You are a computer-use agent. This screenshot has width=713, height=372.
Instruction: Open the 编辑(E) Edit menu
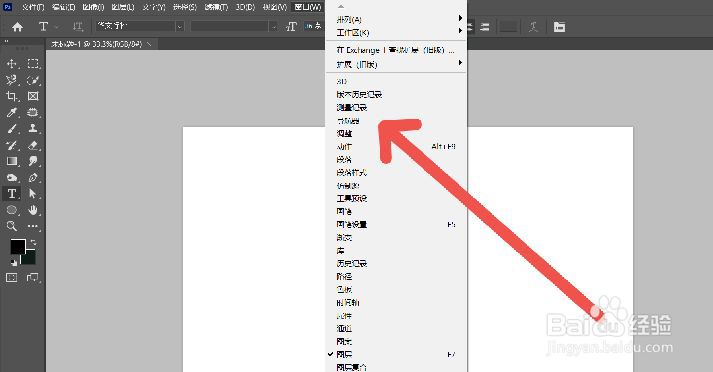63,7
